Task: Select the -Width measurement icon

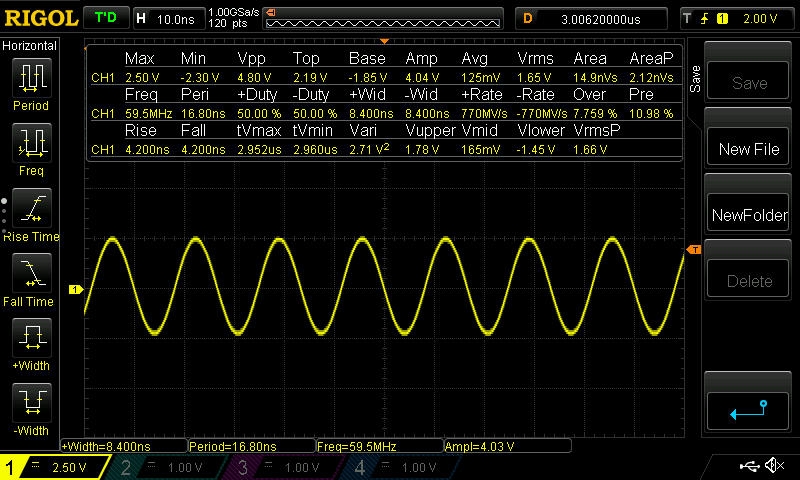Action: pos(30,405)
